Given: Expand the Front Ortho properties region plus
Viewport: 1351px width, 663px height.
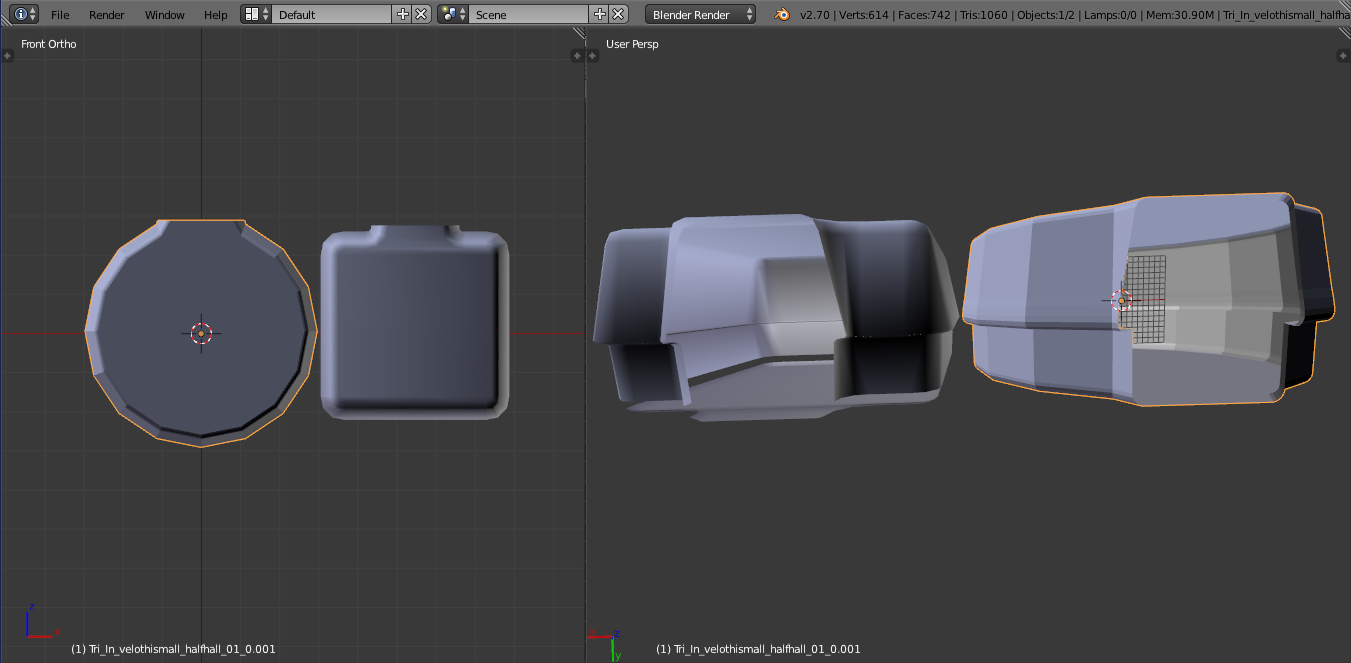Looking at the screenshot, I should 577,56.
